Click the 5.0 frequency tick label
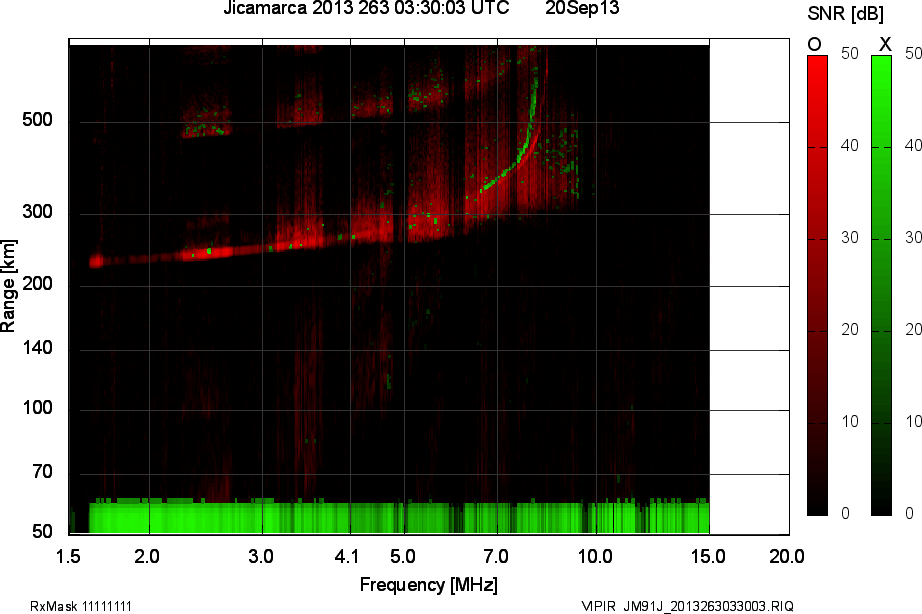 (403, 556)
